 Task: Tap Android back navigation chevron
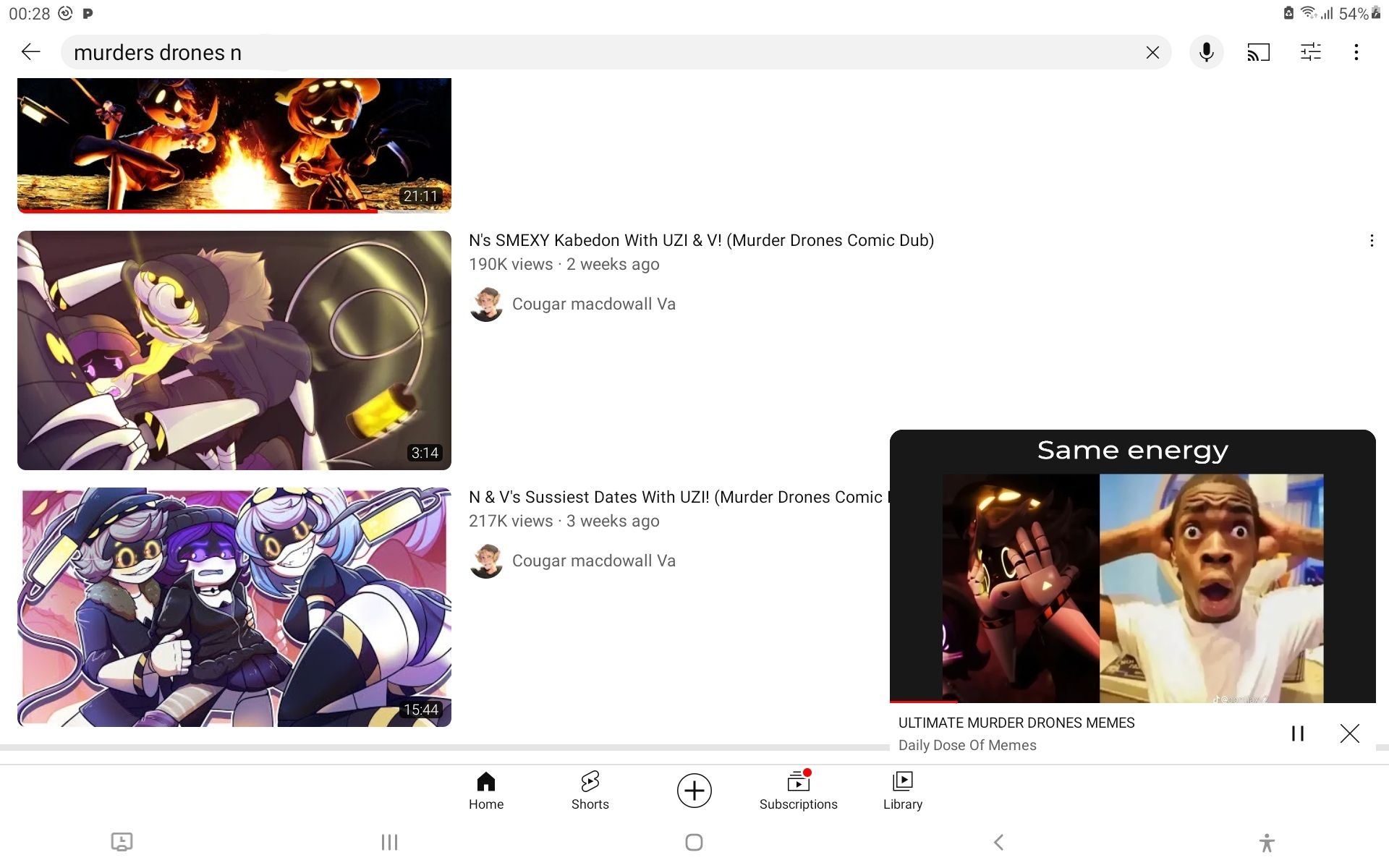coord(998,842)
